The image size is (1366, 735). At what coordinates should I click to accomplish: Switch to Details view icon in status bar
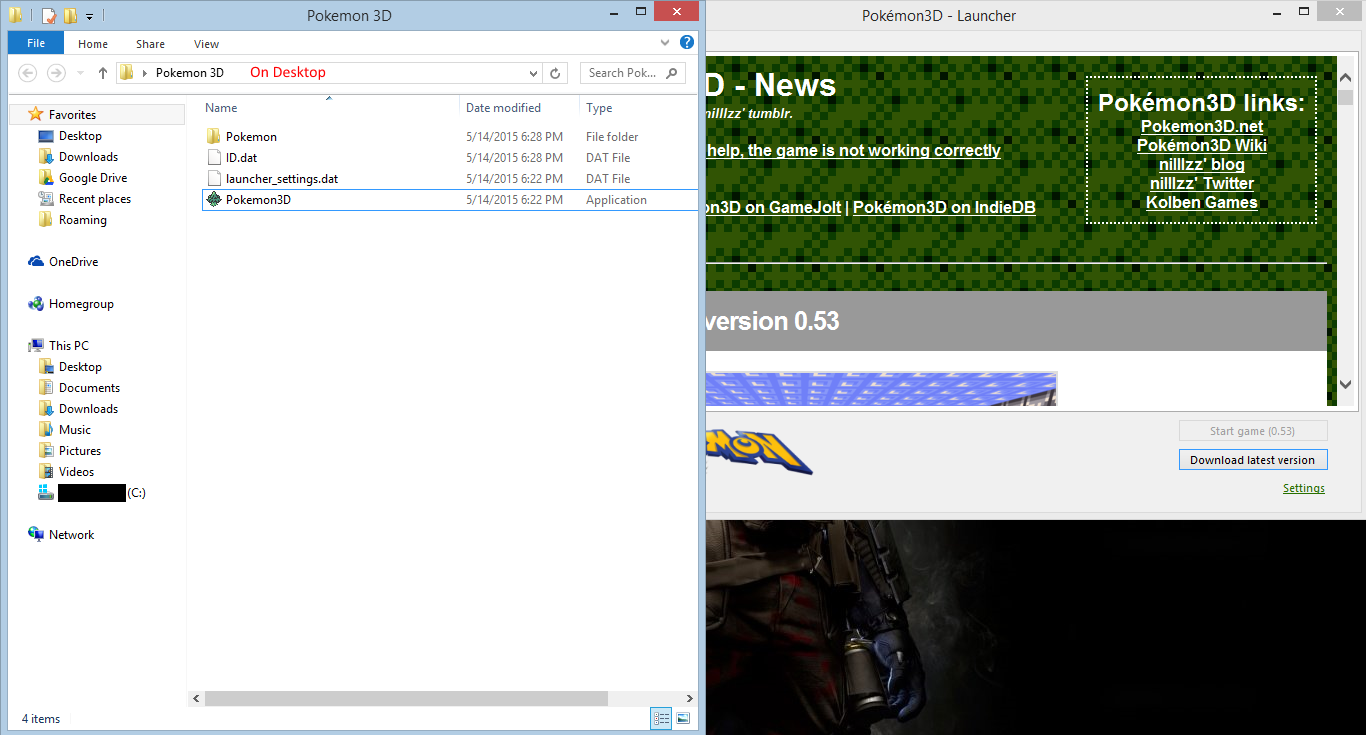[x=661, y=718]
